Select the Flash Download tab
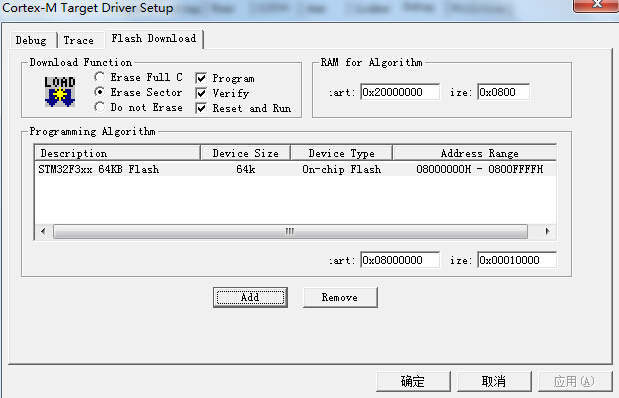 pyautogui.click(x=154, y=39)
